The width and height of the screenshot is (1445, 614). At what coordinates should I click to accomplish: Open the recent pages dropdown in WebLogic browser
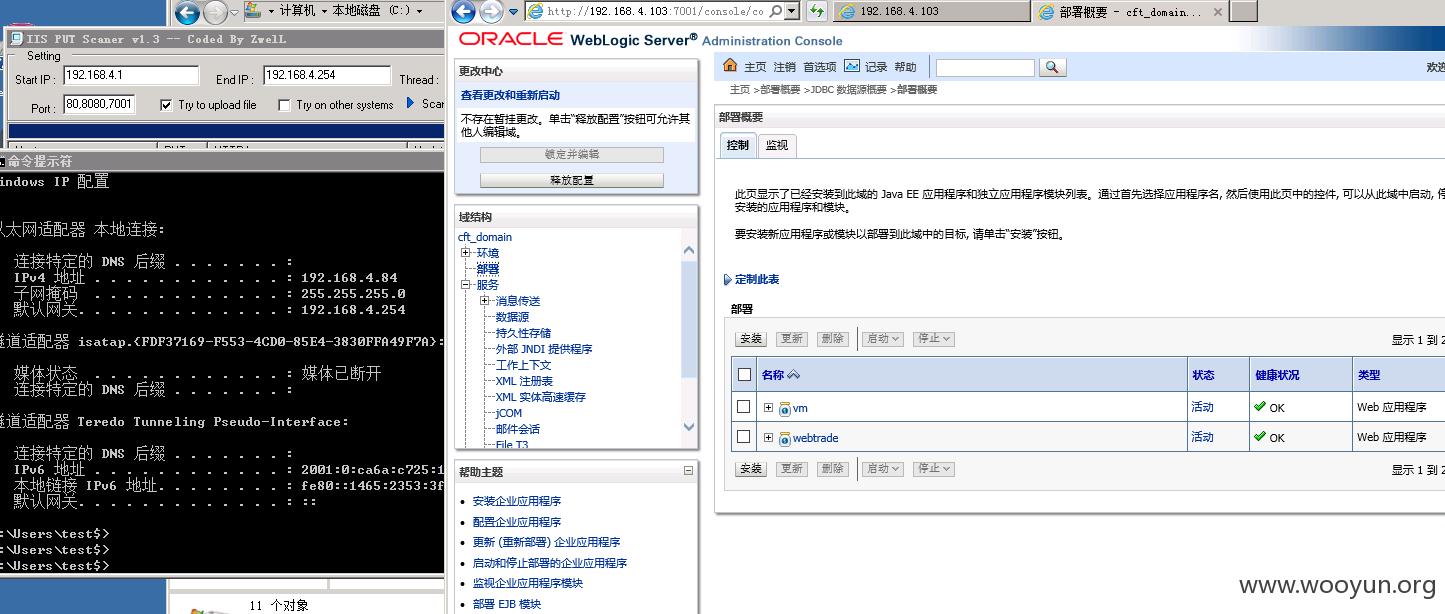tap(513, 13)
